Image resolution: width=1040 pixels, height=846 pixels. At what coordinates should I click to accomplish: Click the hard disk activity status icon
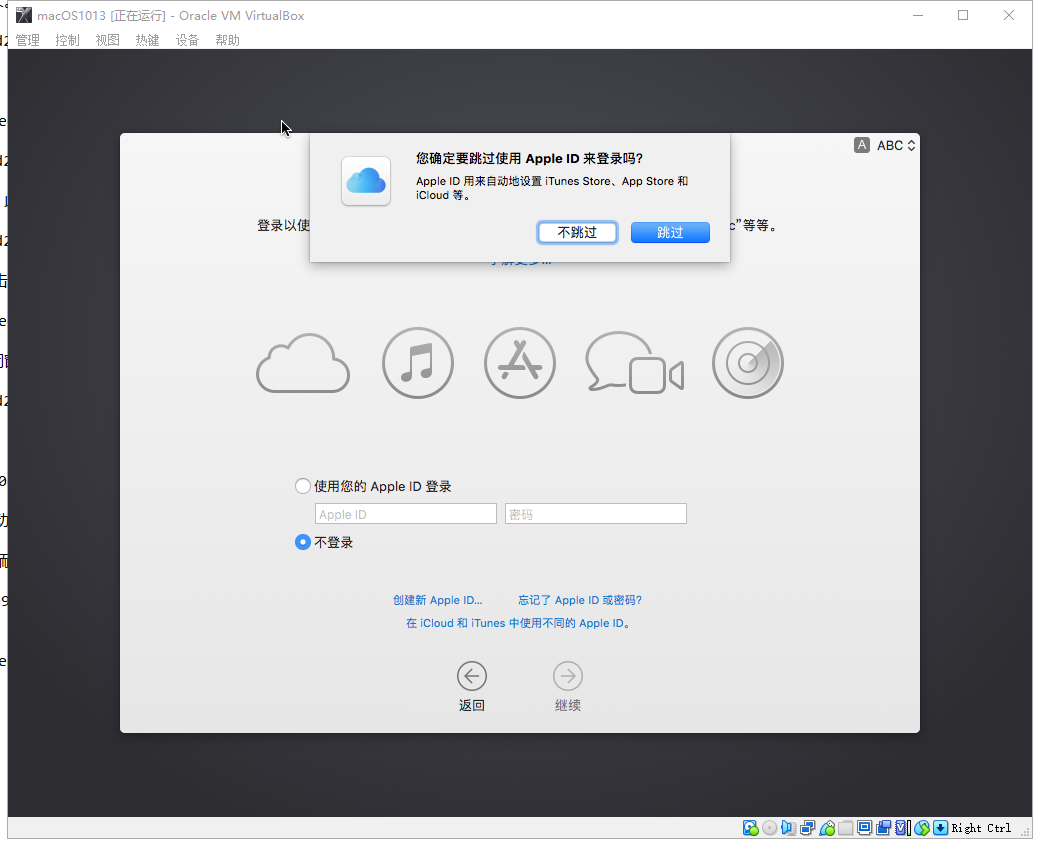point(750,828)
